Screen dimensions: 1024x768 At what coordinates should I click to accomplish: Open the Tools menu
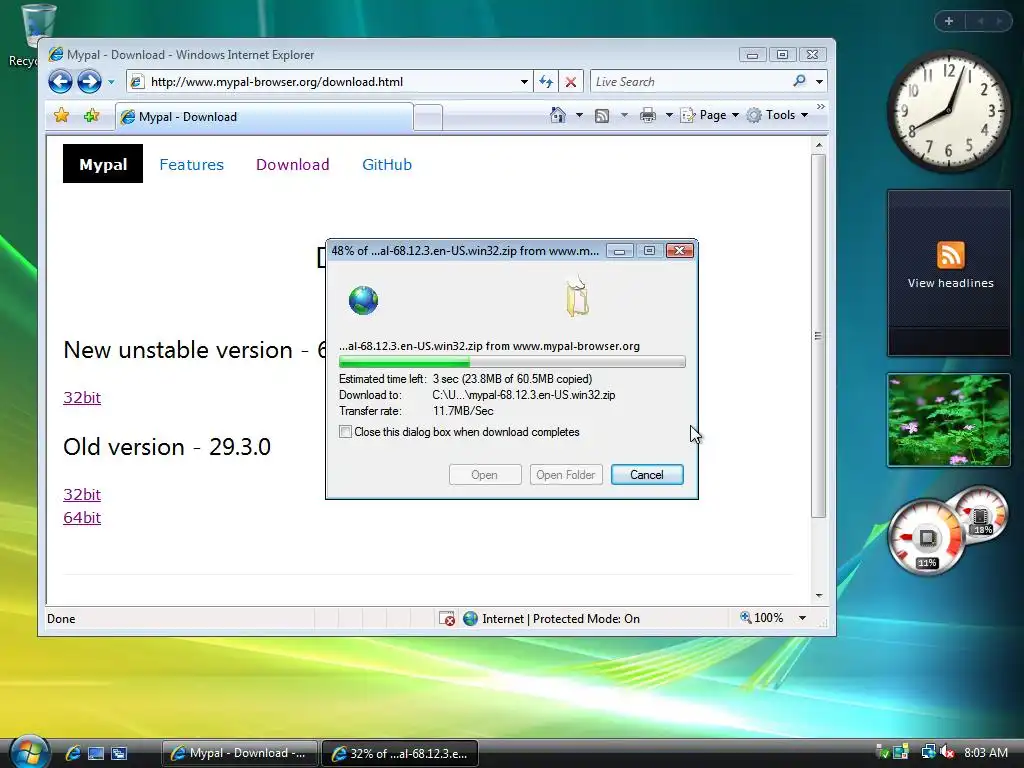click(x=778, y=115)
